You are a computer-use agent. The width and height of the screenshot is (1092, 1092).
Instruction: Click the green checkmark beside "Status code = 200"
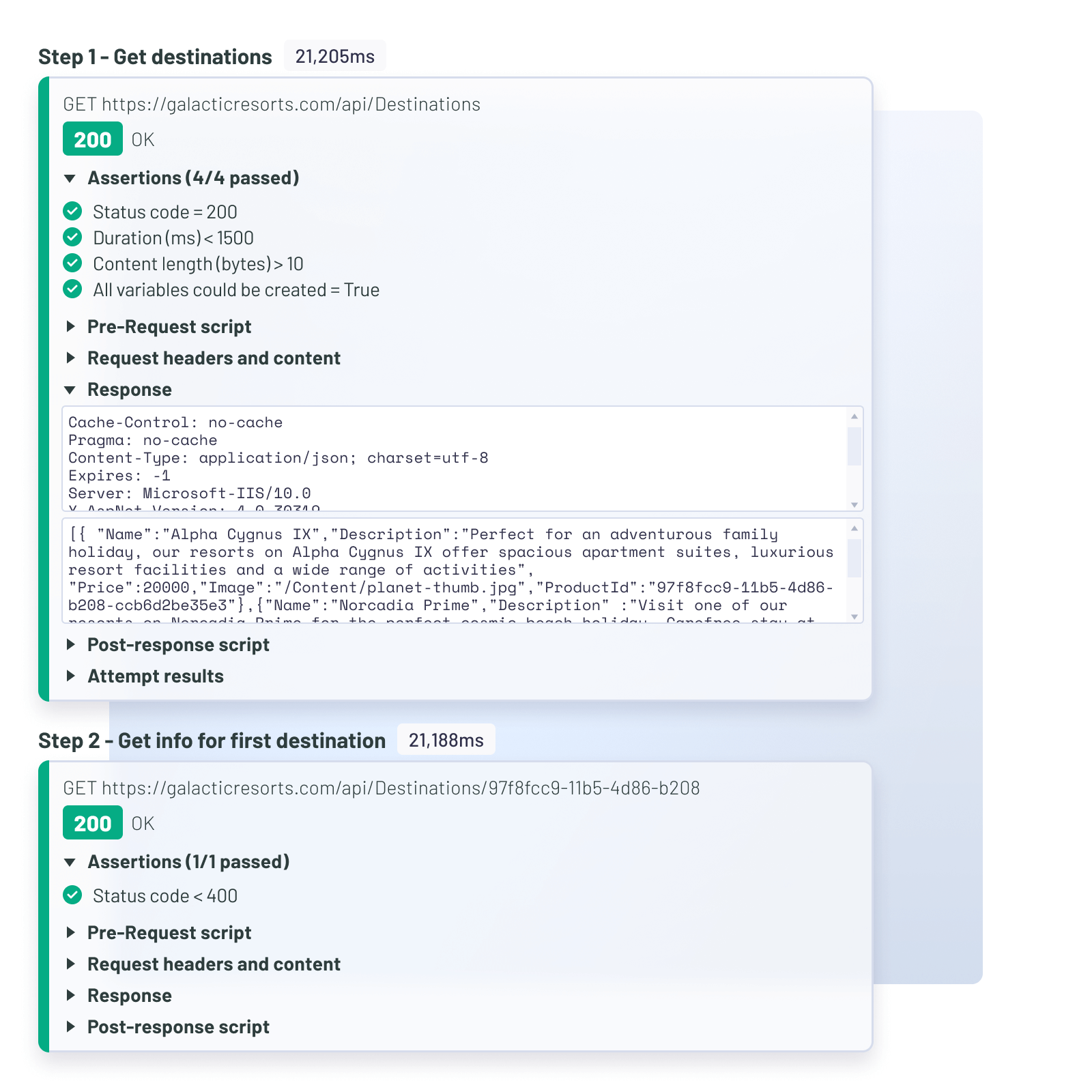pyautogui.click(x=73, y=212)
